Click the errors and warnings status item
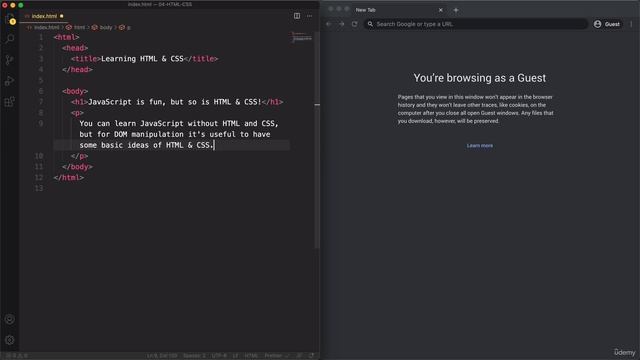 pos(16,356)
